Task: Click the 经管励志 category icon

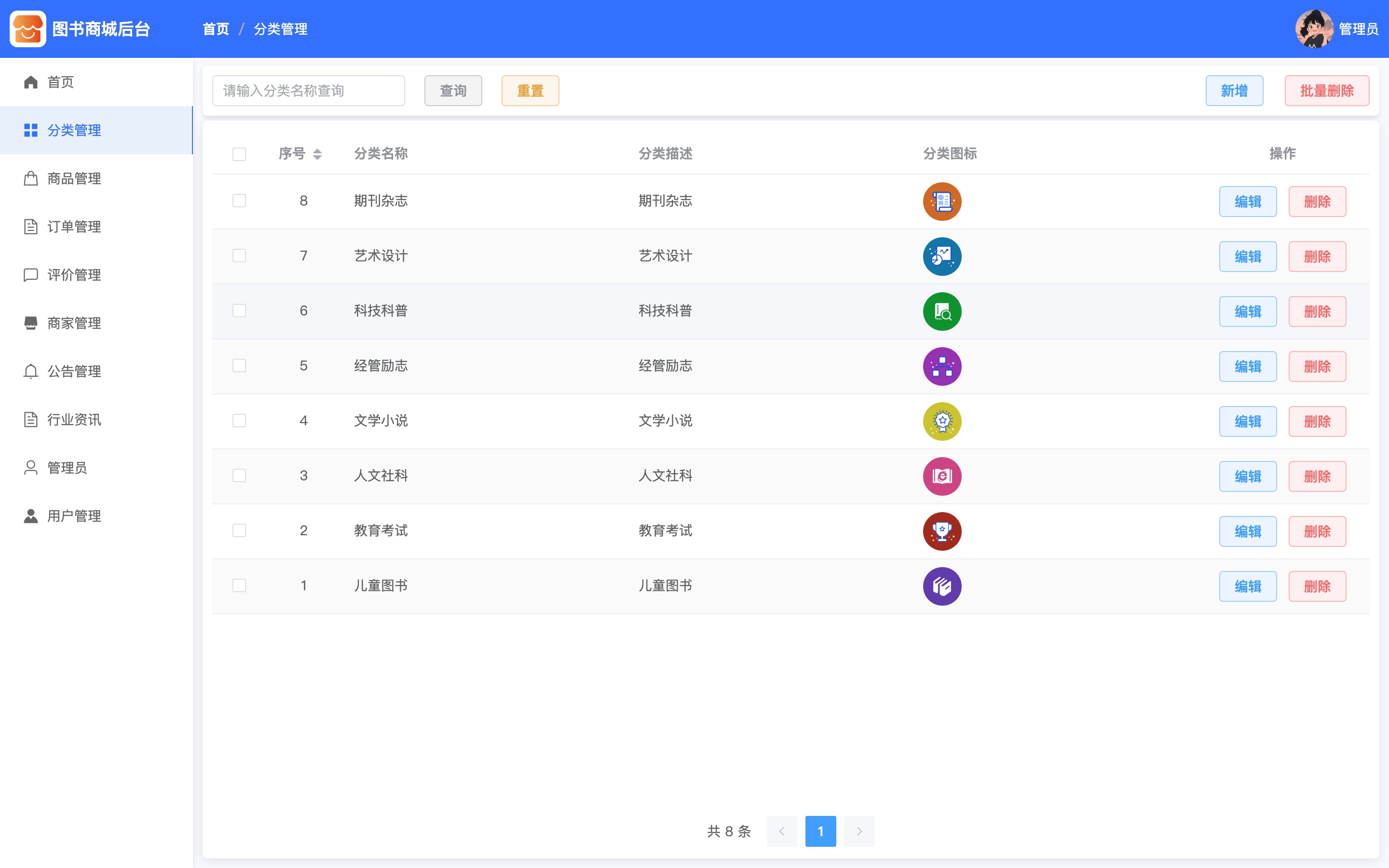Action: point(942,366)
